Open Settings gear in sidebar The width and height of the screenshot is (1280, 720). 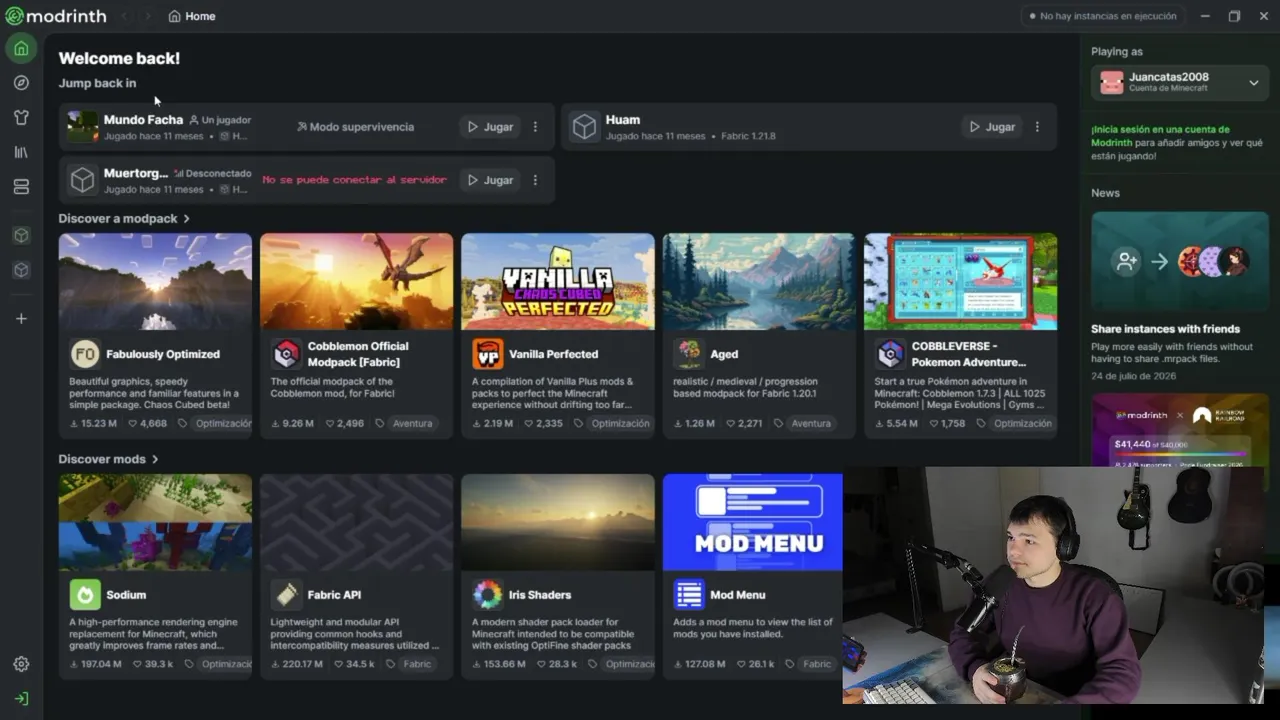pyautogui.click(x=21, y=664)
